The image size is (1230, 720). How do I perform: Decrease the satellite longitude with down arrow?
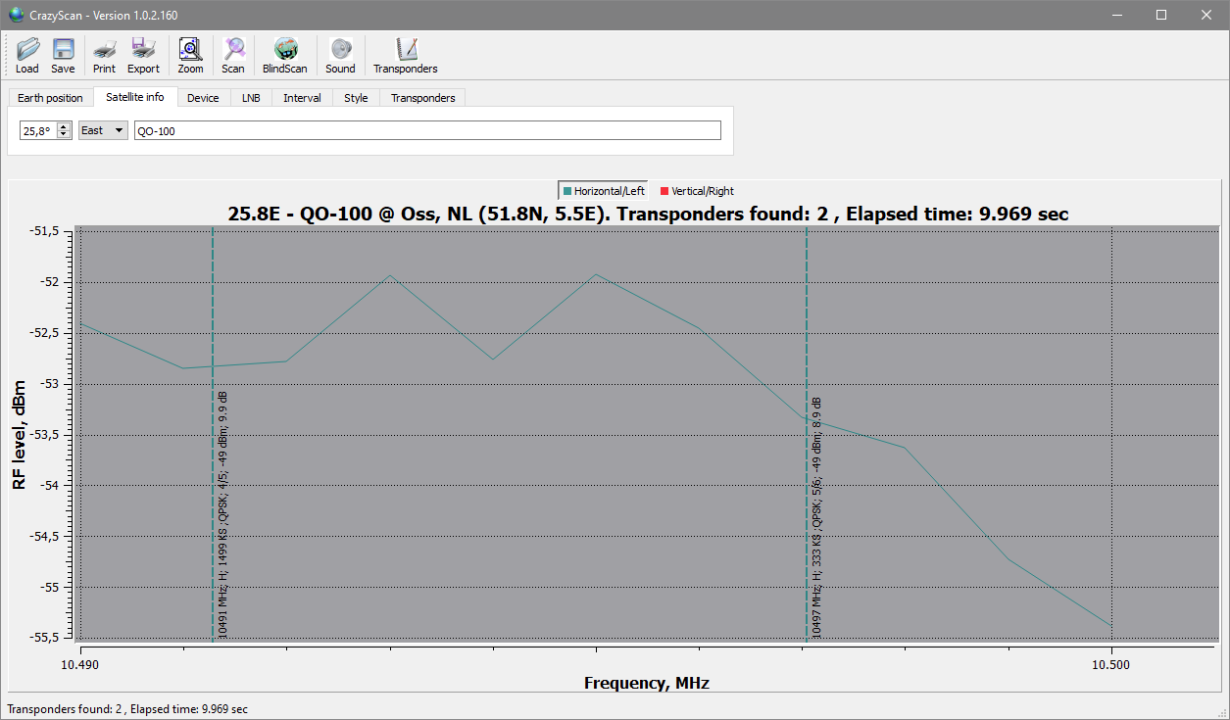pos(64,134)
